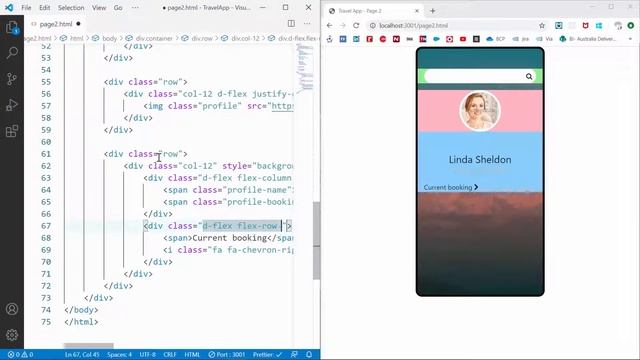Click the editor horizontal scrollbar thumb

click(89, 346)
